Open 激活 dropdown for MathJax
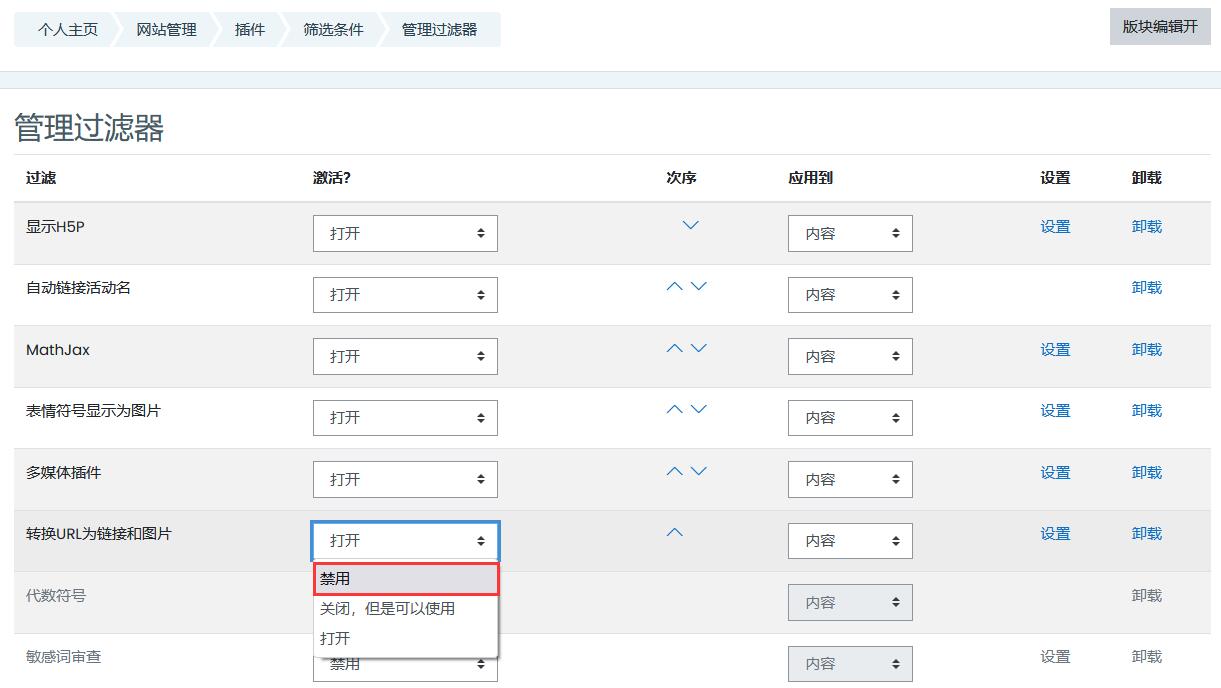 405,356
